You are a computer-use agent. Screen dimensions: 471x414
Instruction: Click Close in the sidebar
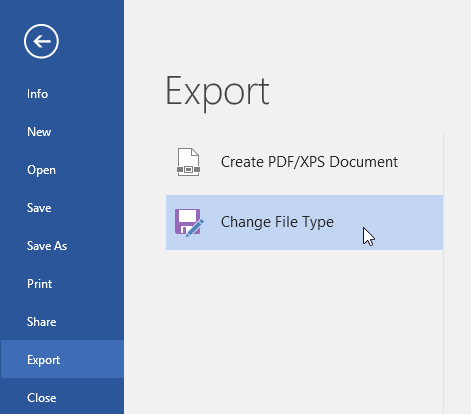tap(42, 398)
